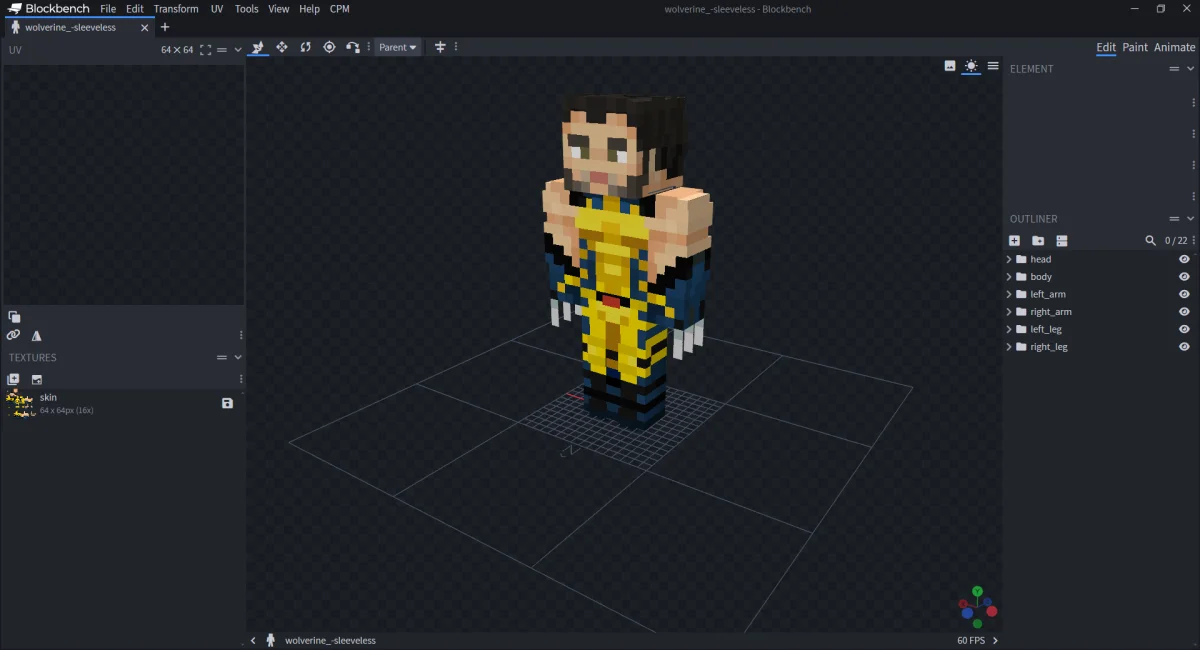The width and height of the screenshot is (1200, 650).
Task: Expand the left_arm group
Action: coord(1009,294)
